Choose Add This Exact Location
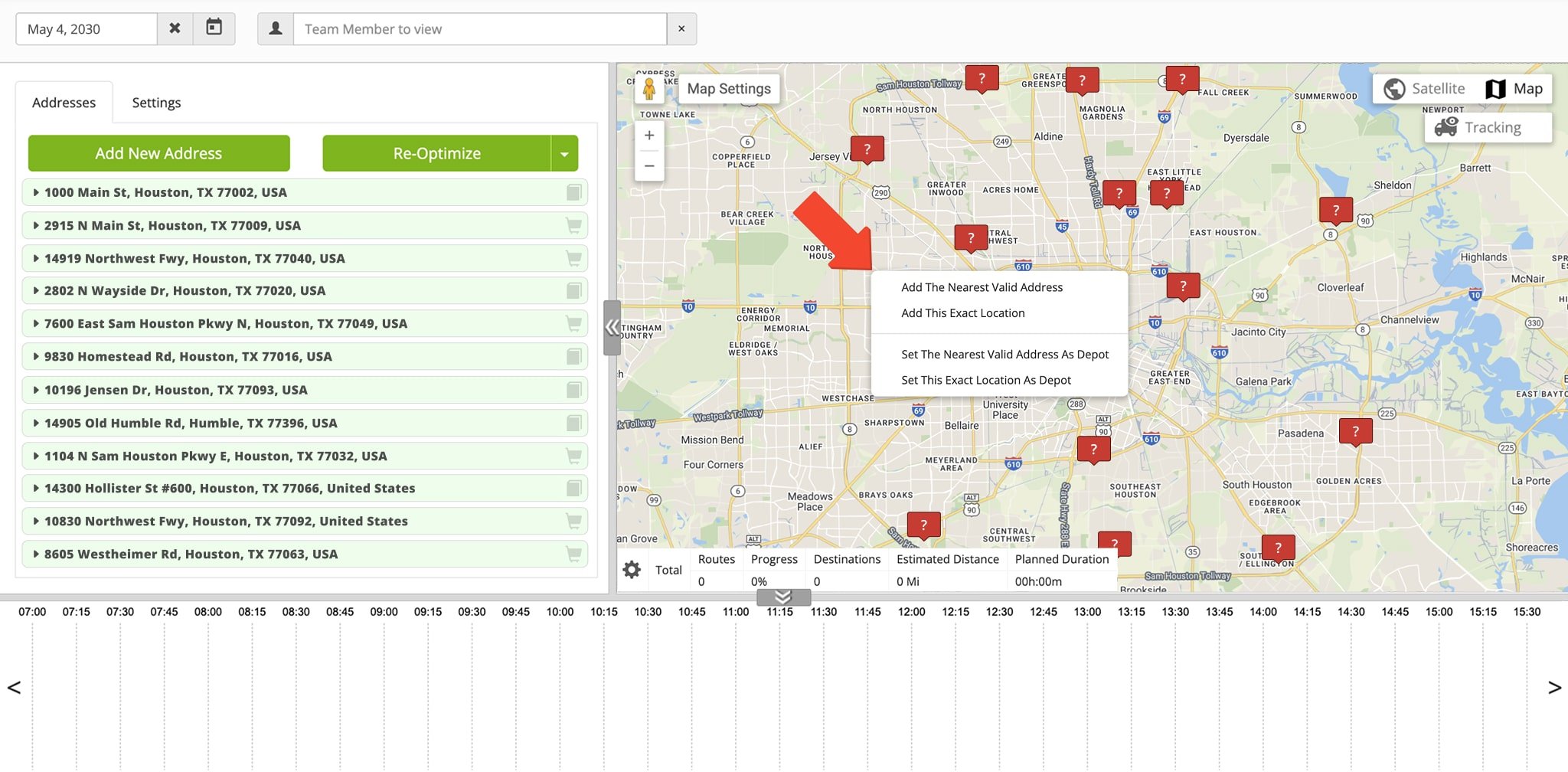Viewport: 1568px width, 772px height. point(962,312)
